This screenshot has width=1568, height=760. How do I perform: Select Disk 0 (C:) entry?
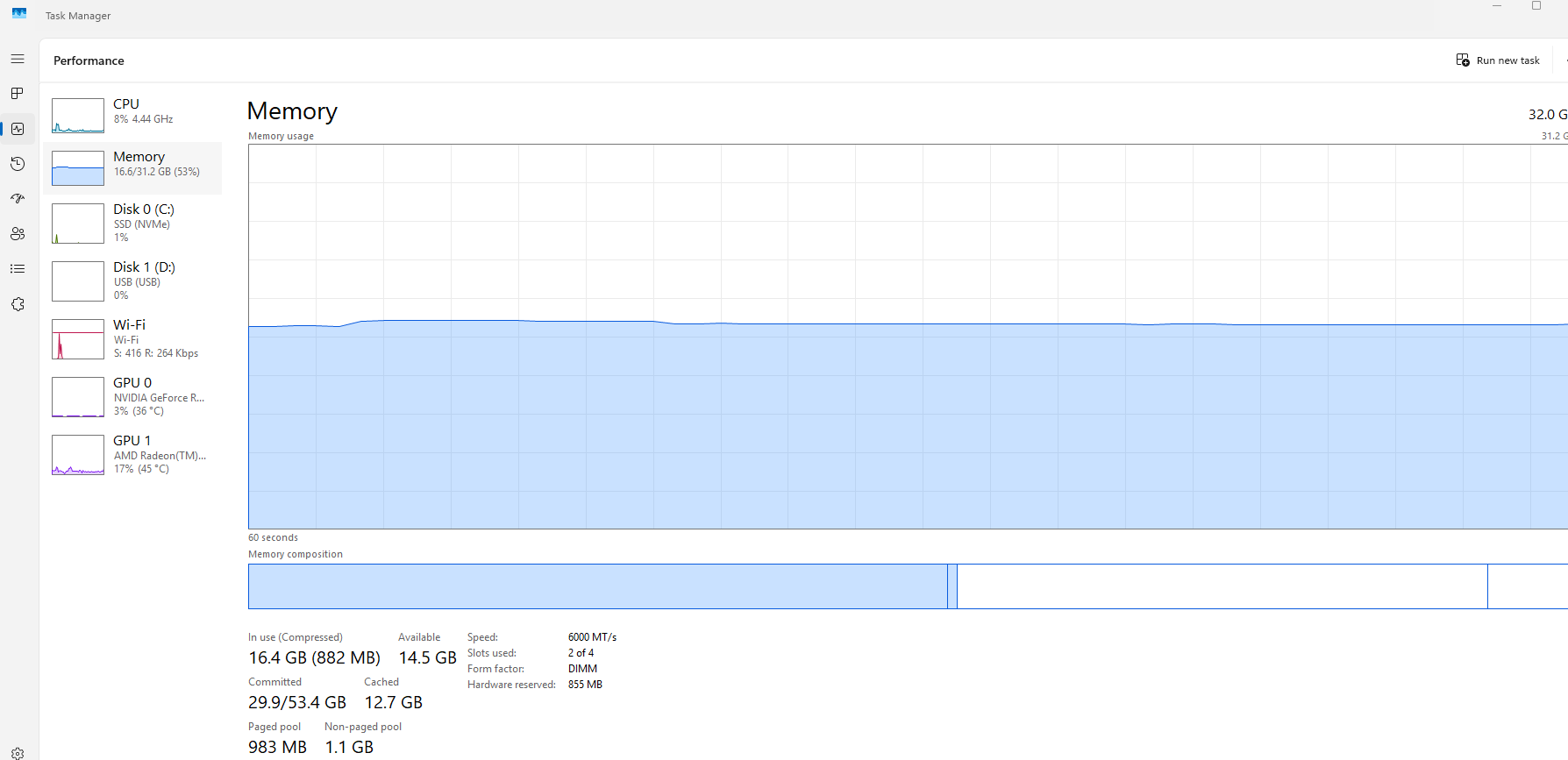[x=132, y=223]
